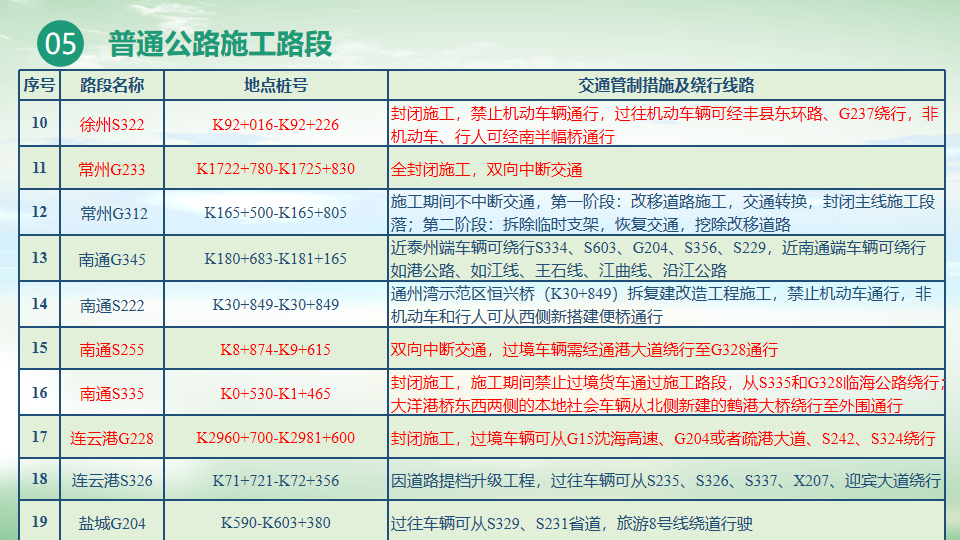Select stake number K8+874-K9+615

pos(276,350)
